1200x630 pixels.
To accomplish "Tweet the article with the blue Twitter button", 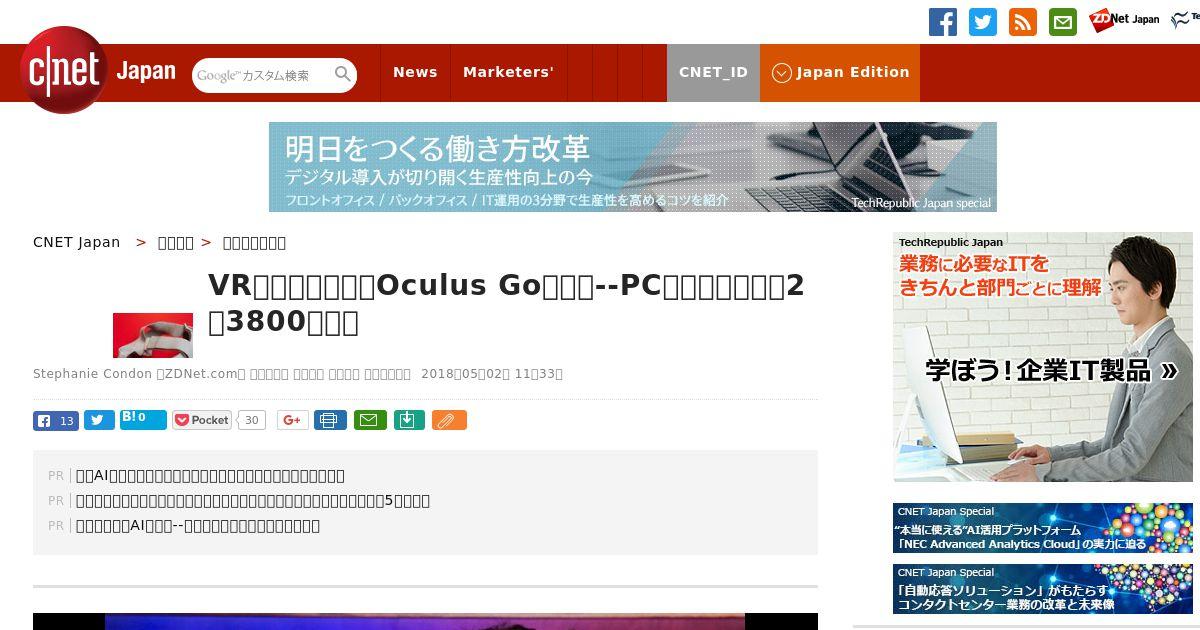I will [x=99, y=420].
